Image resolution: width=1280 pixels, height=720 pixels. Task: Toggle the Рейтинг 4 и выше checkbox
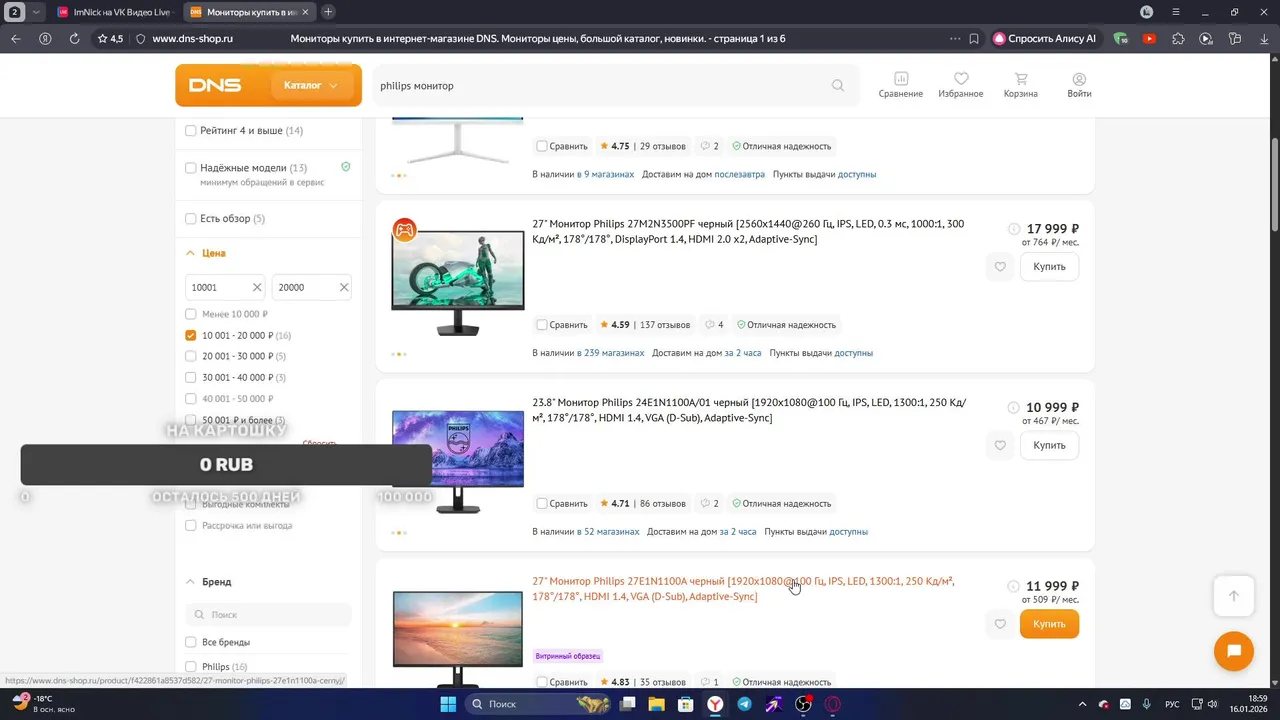pos(191,131)
